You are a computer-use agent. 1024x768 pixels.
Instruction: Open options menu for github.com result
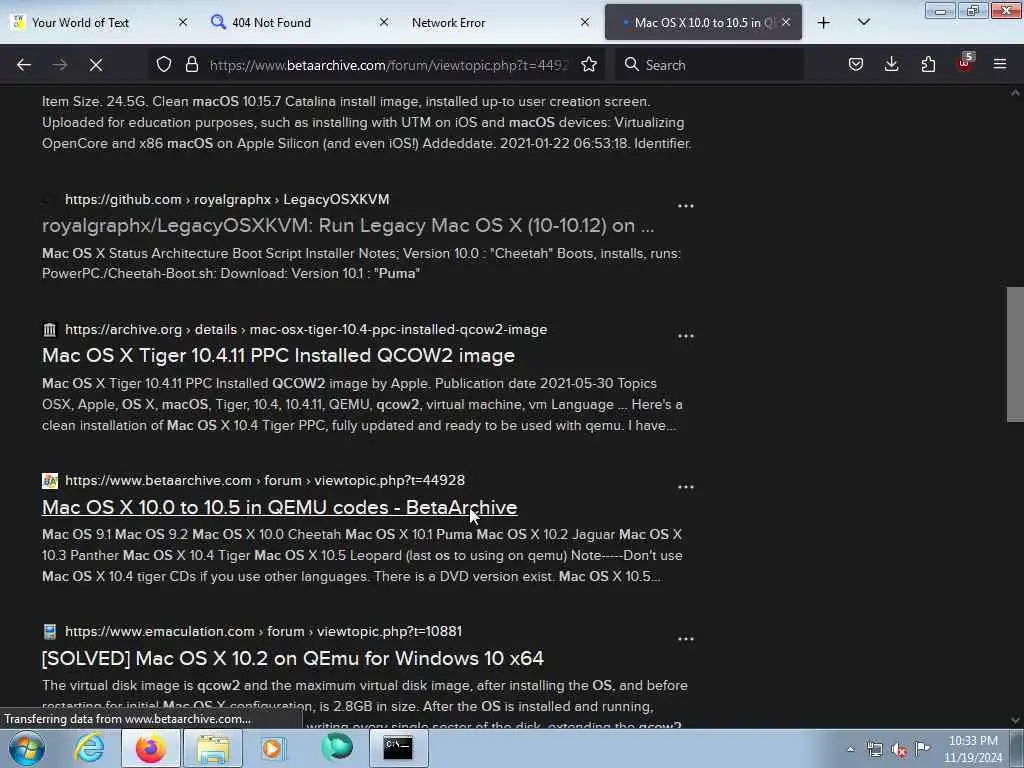(685, 206)
